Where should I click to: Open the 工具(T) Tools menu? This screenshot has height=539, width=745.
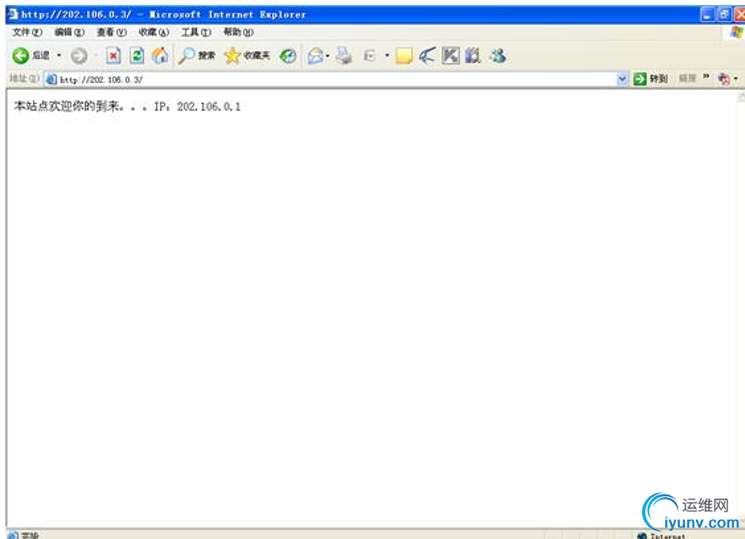[196, 32]
